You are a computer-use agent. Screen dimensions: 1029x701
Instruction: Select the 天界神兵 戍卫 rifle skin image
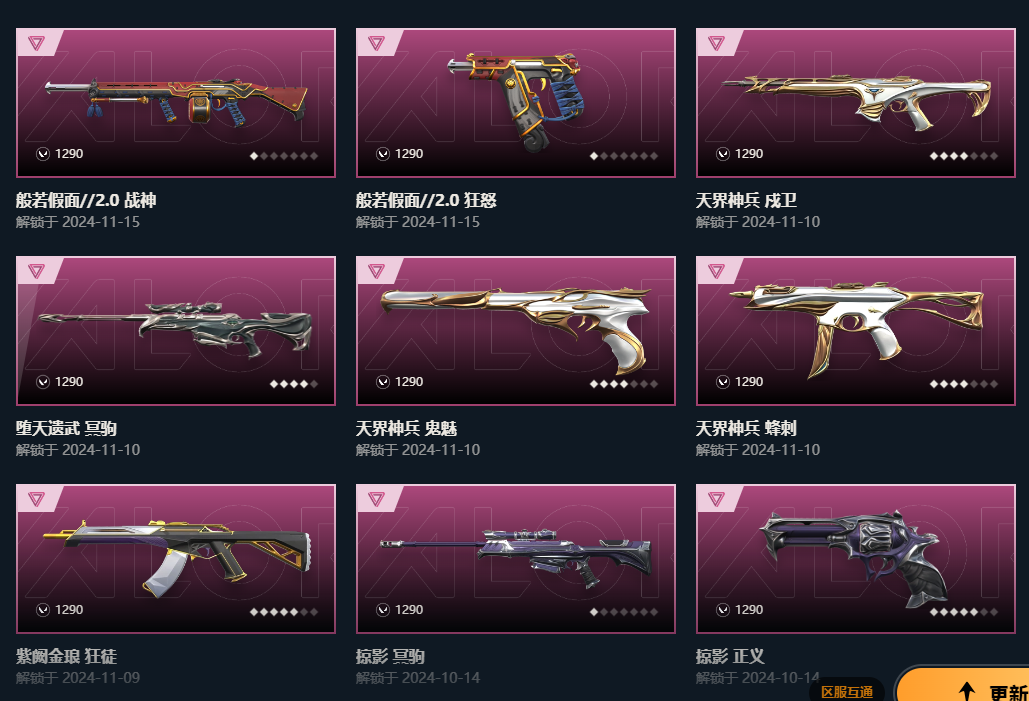pyautogui.click(x=856, y=102)
